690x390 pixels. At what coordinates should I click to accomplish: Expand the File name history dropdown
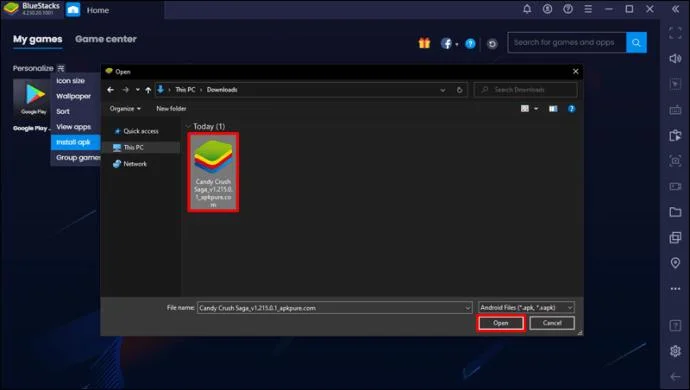[467, 308]
